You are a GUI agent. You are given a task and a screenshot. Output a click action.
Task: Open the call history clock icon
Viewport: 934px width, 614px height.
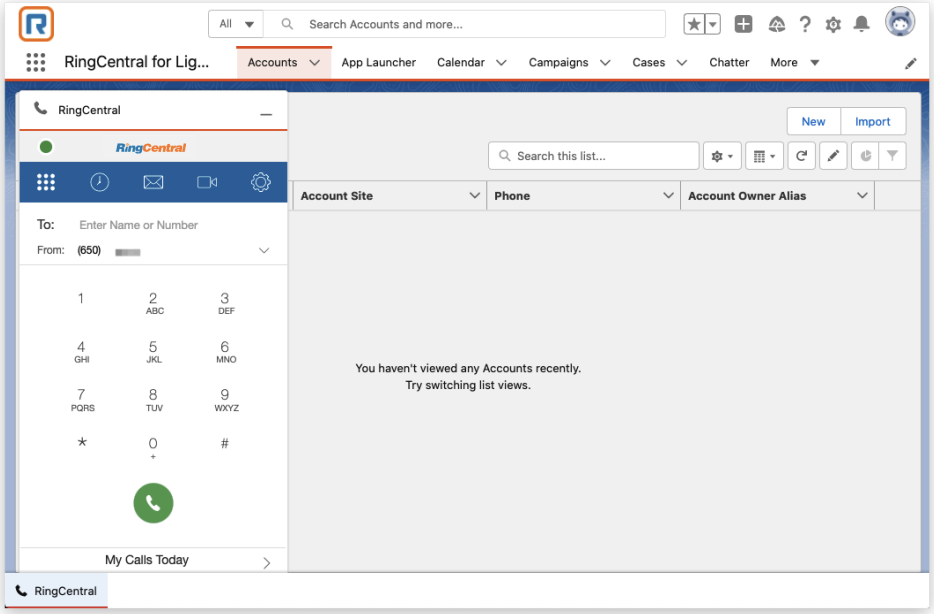tap(99, 182)
